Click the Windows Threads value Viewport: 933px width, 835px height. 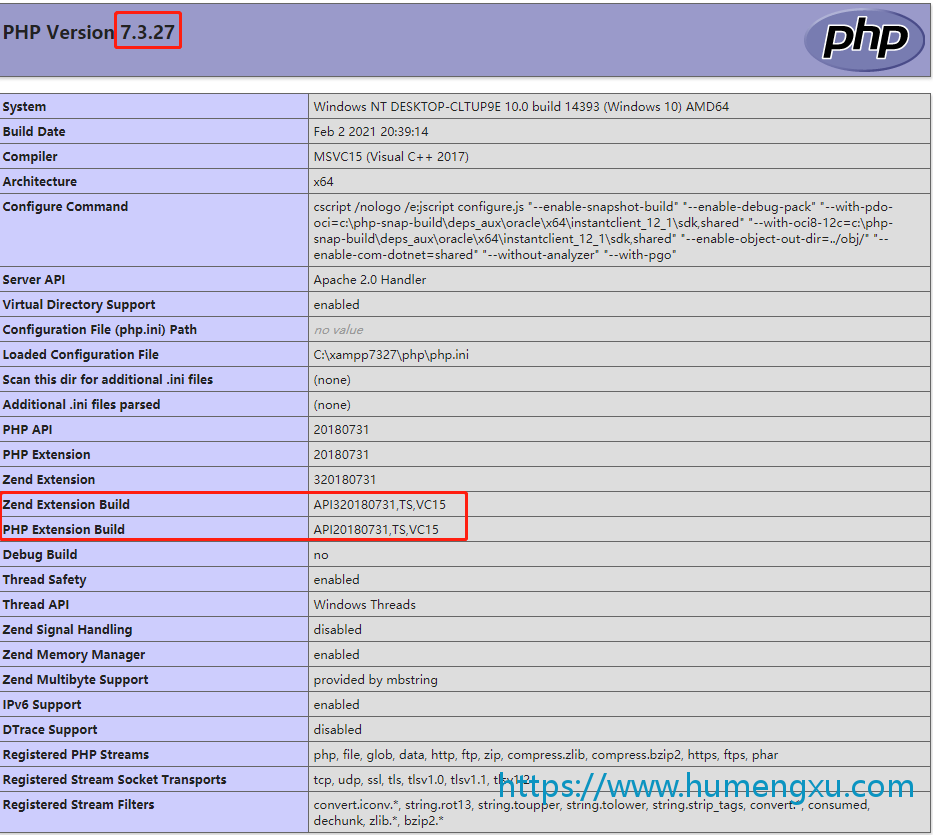365,604
